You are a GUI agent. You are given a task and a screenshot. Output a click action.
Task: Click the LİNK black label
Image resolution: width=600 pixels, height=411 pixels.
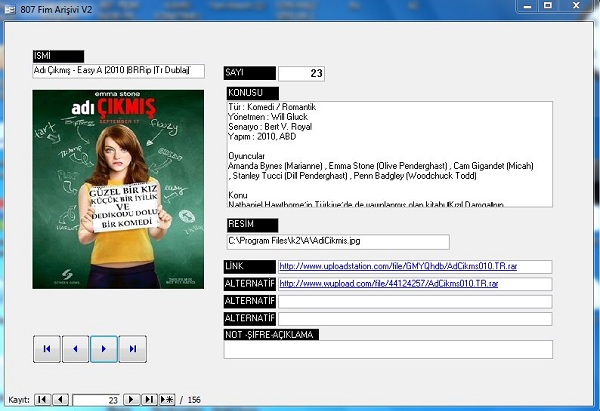(249, 266)
